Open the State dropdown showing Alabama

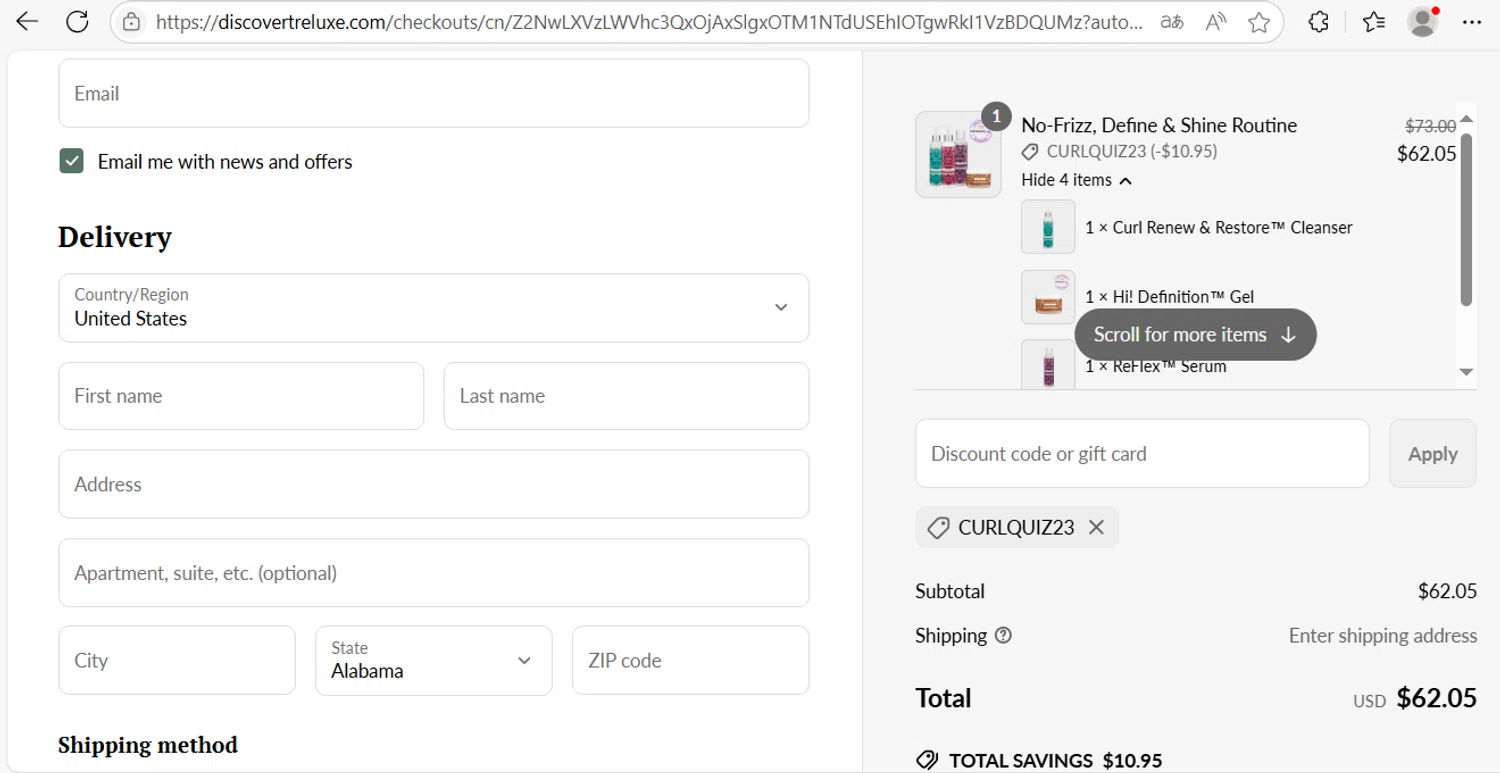433,660
